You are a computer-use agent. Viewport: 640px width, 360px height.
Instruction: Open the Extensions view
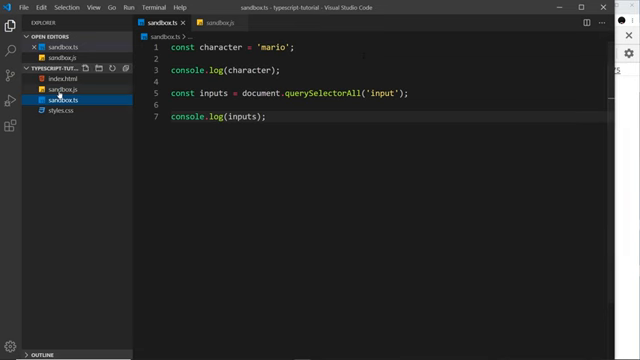[10, 126]
